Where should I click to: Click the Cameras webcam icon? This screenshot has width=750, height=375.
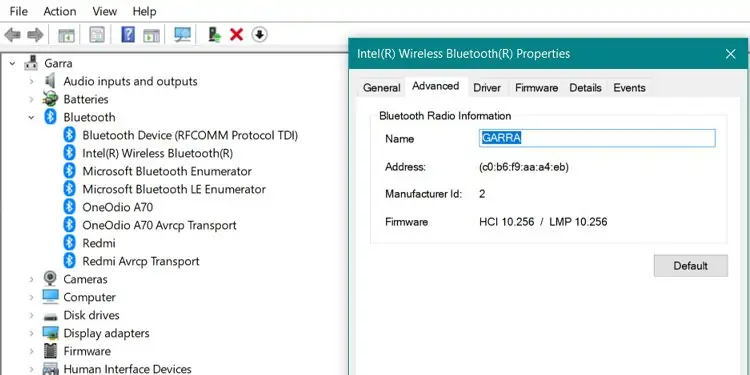click(50, 278)
